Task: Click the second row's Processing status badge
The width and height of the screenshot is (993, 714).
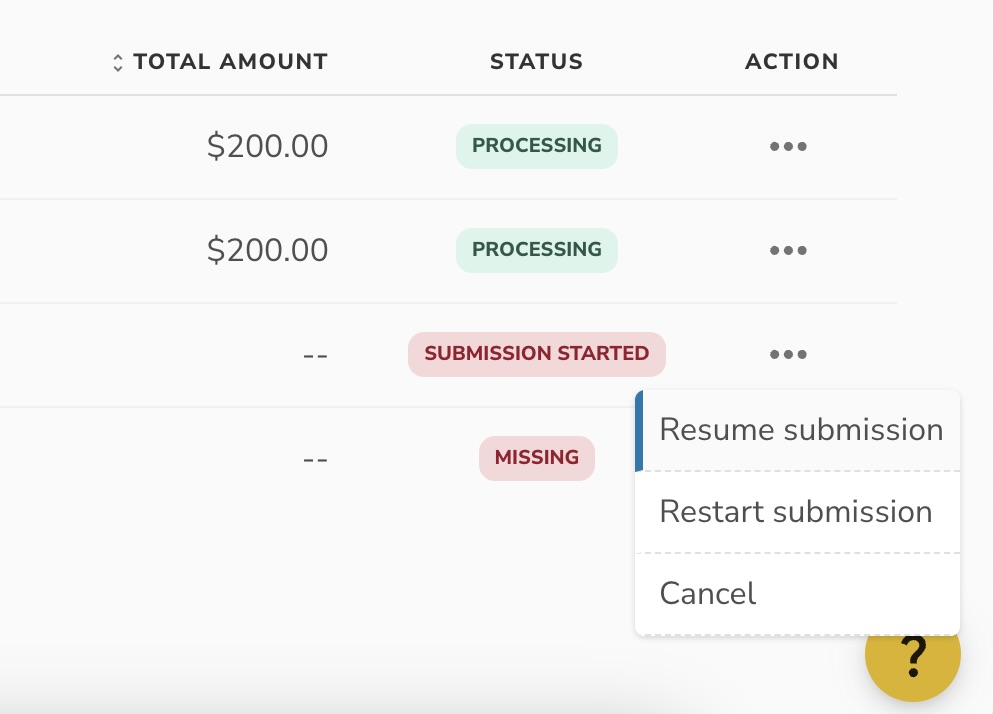Action: (x=537, y=250)
